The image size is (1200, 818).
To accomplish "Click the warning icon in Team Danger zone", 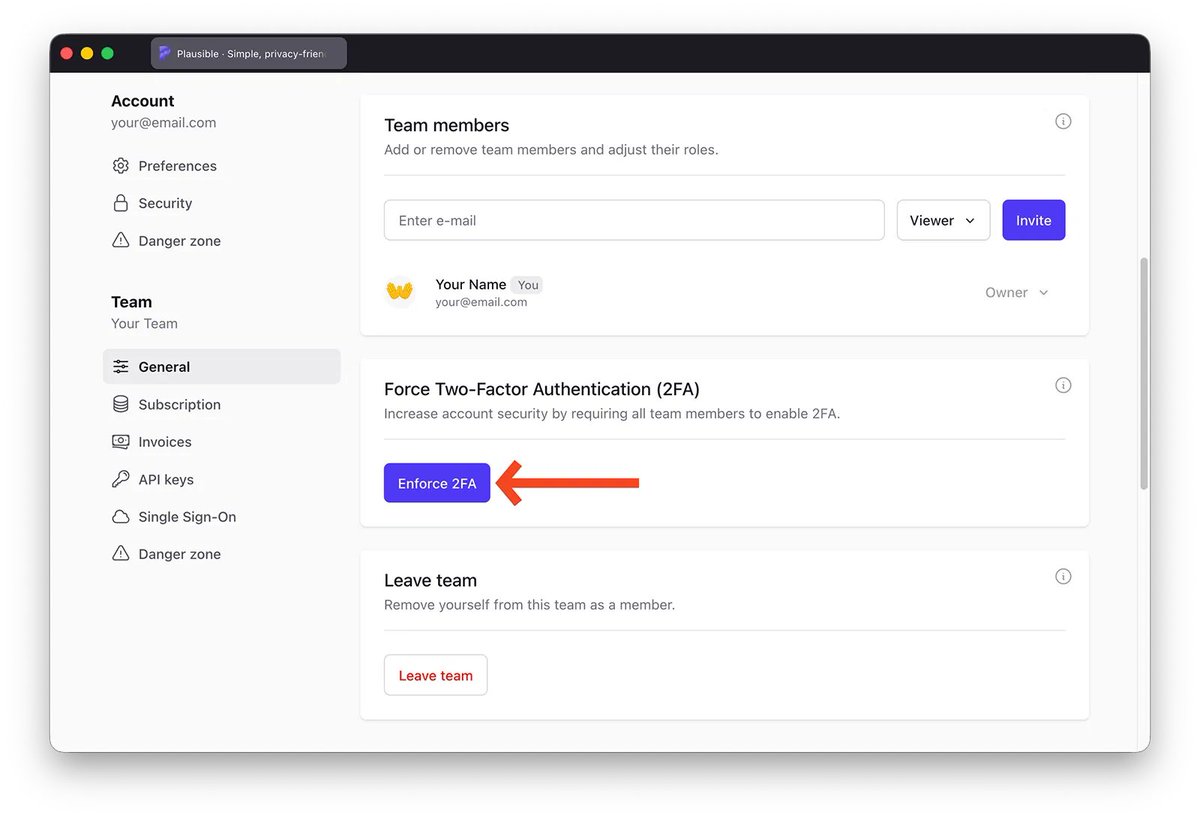I will pos(121,554).
